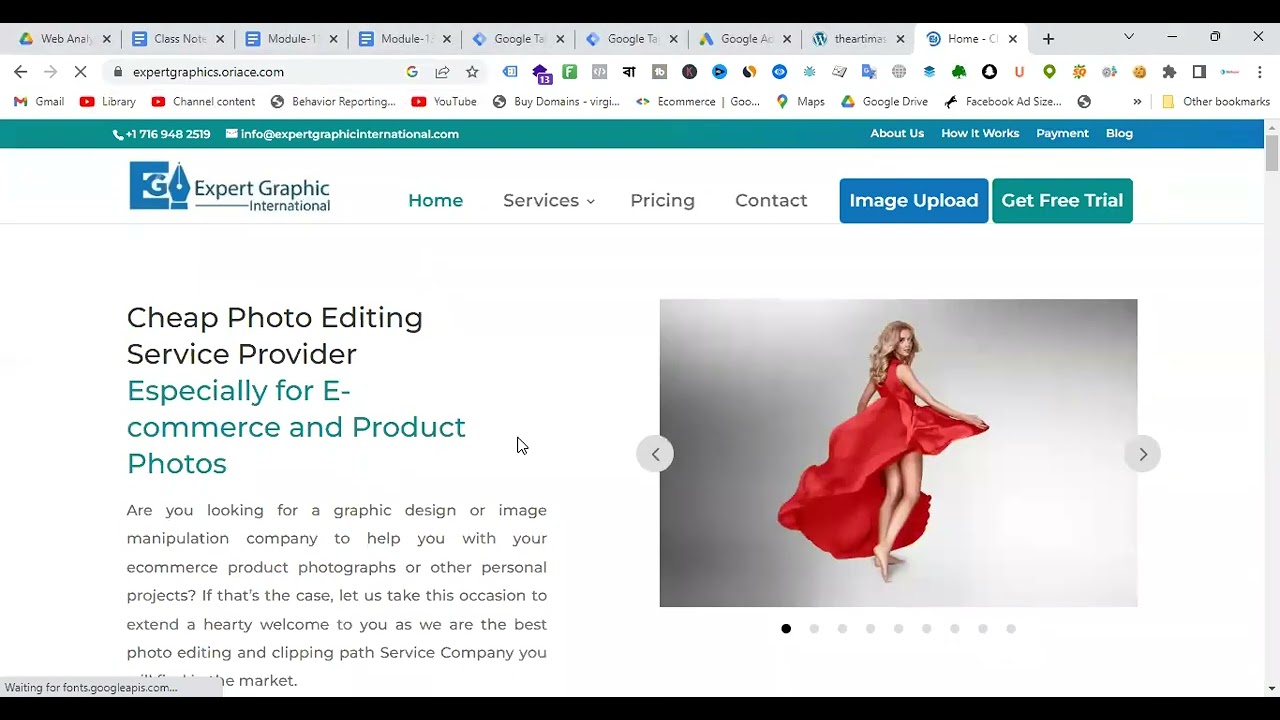This screenshot has height=720, width=1280.
Task: Select the second carousel dot
Action: 814,629
